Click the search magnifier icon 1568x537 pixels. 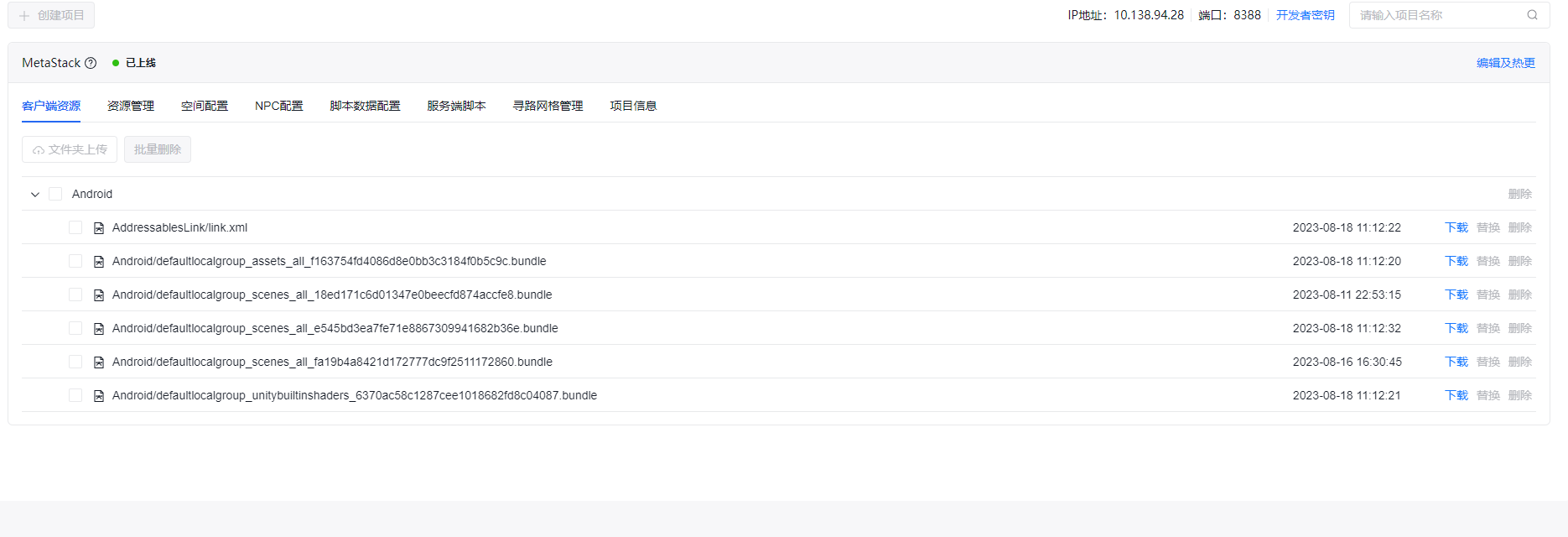(x=1532, y=15)
